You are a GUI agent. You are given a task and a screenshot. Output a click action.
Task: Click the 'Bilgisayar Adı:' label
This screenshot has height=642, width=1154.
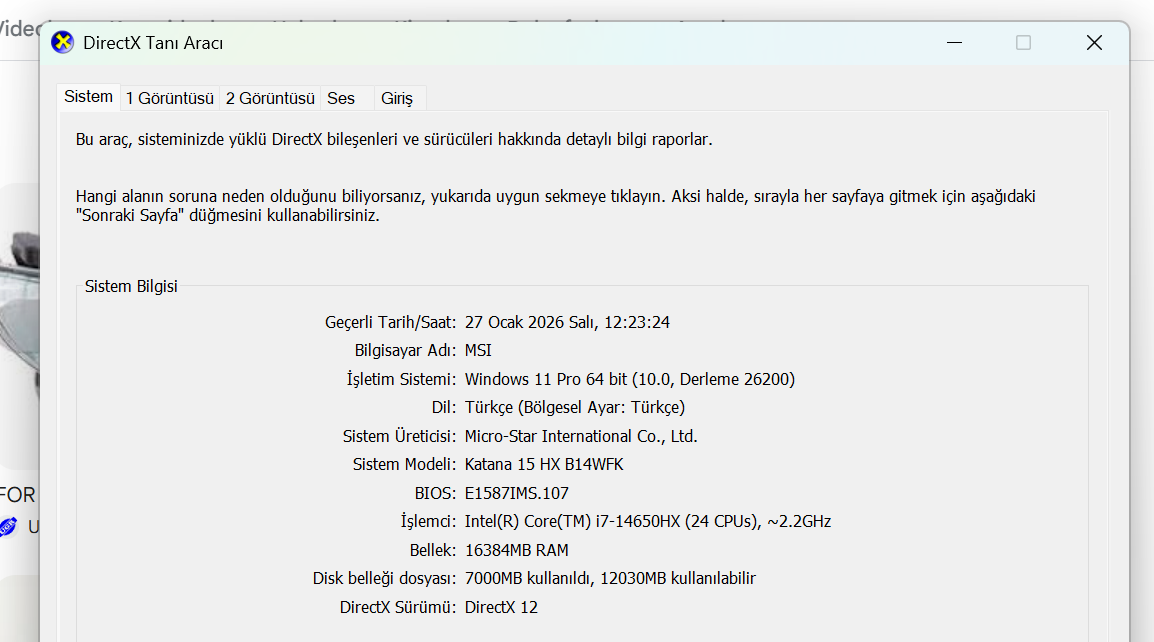point(405,350)
